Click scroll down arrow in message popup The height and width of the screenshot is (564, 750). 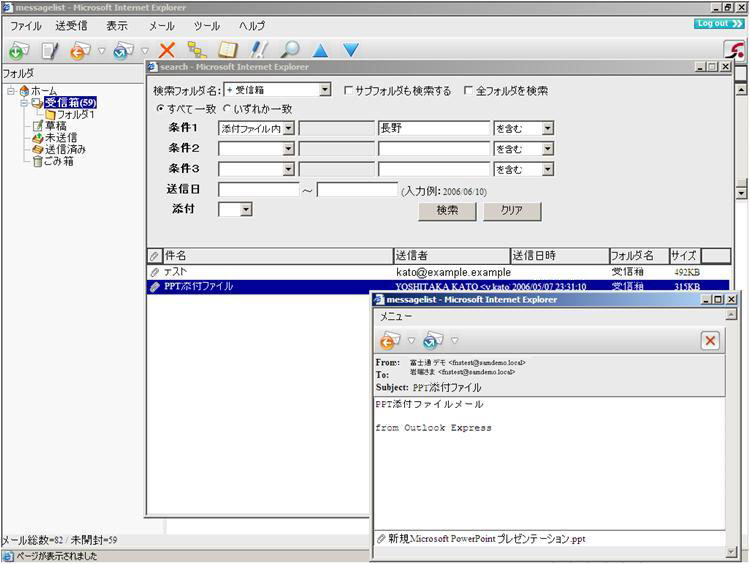point(731,552)
